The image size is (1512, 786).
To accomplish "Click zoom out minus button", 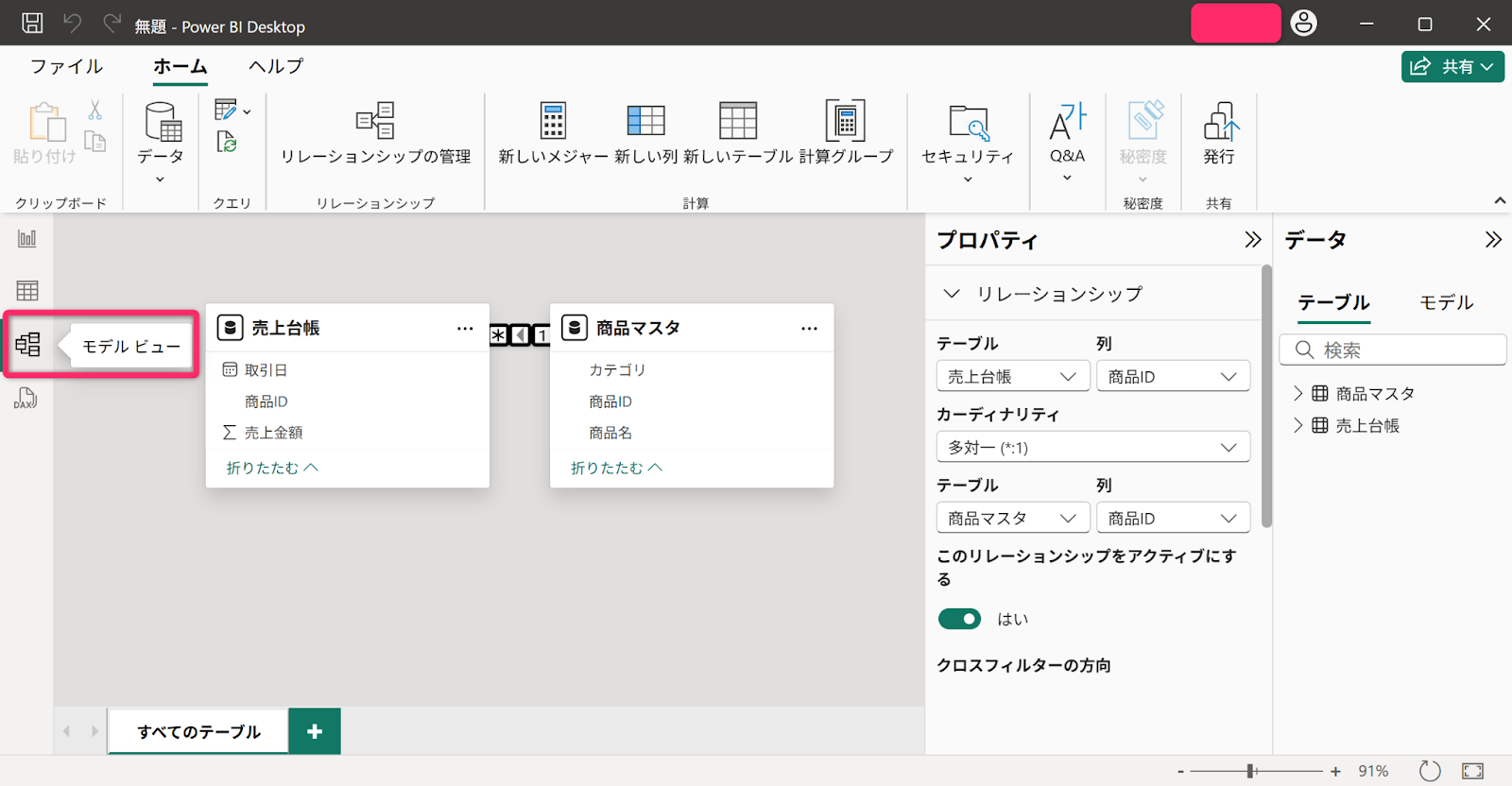I will 1180,772.
